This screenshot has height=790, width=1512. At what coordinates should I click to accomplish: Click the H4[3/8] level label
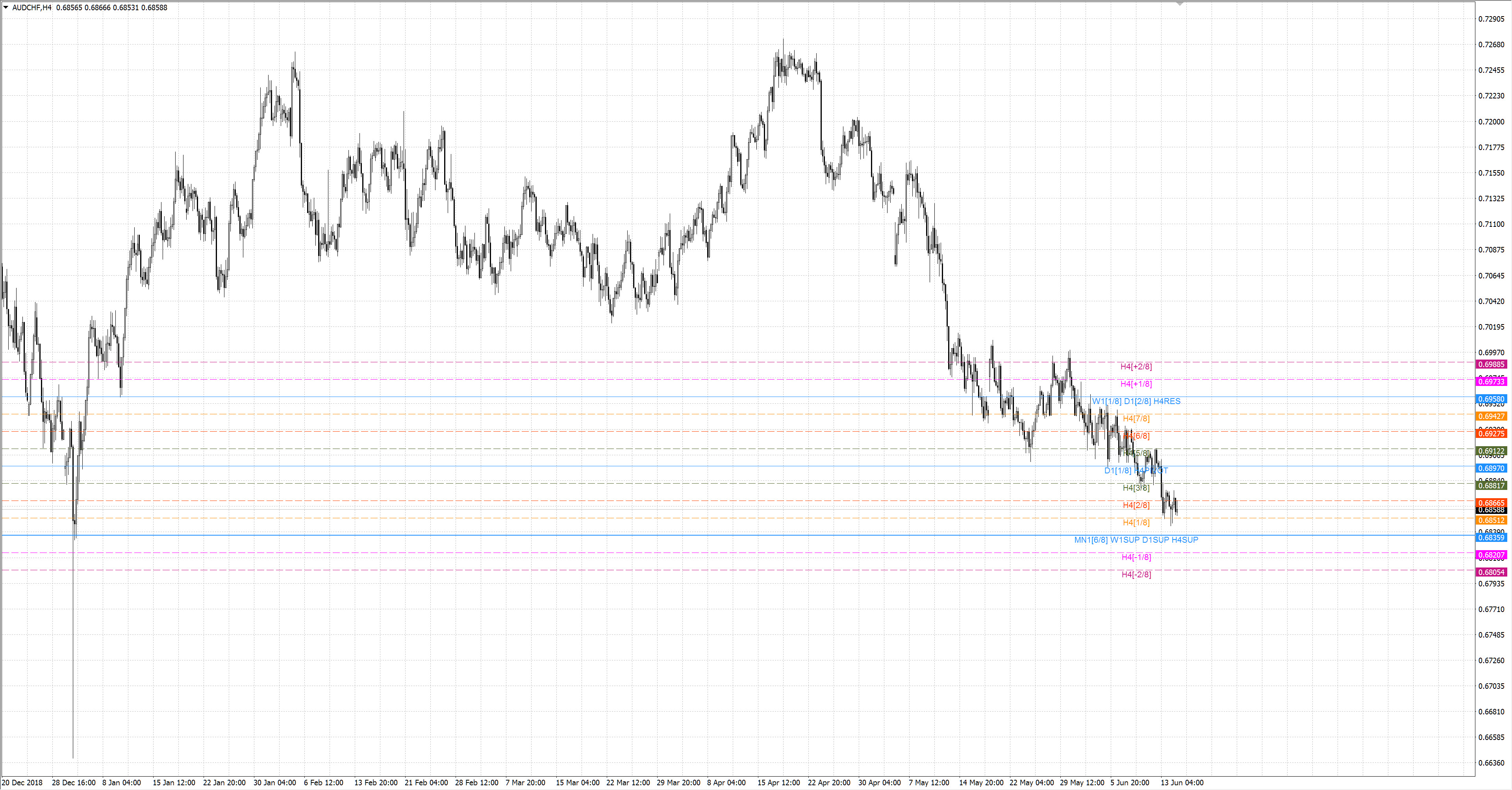click(1136, 488)
